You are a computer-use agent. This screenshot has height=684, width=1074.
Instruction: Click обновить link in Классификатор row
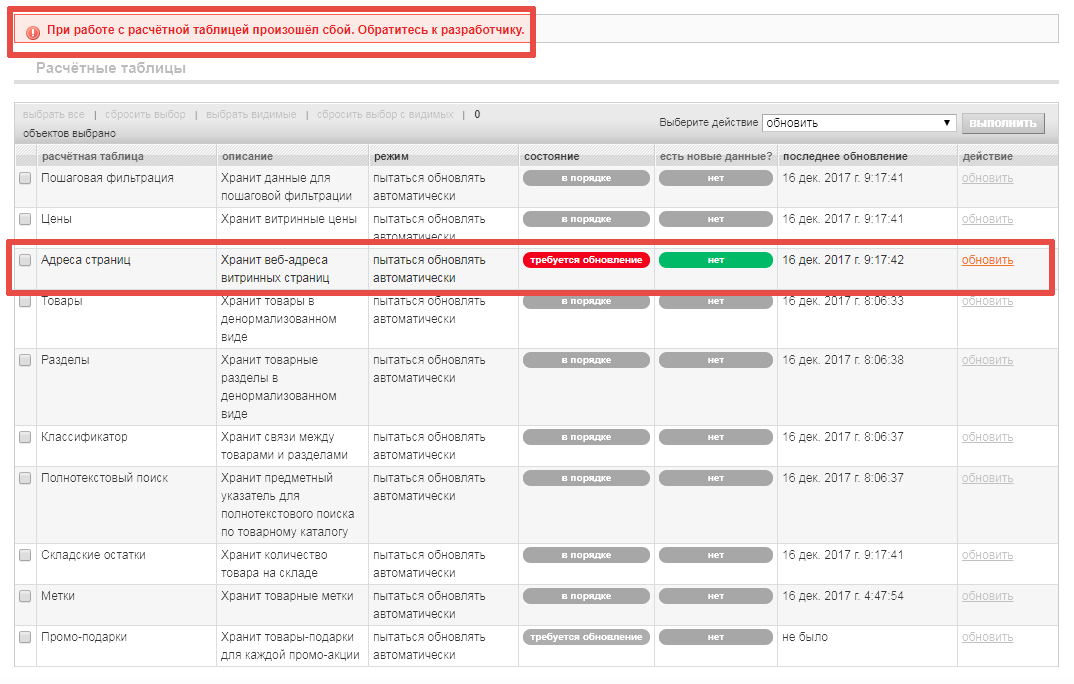[x=987, y=437]
